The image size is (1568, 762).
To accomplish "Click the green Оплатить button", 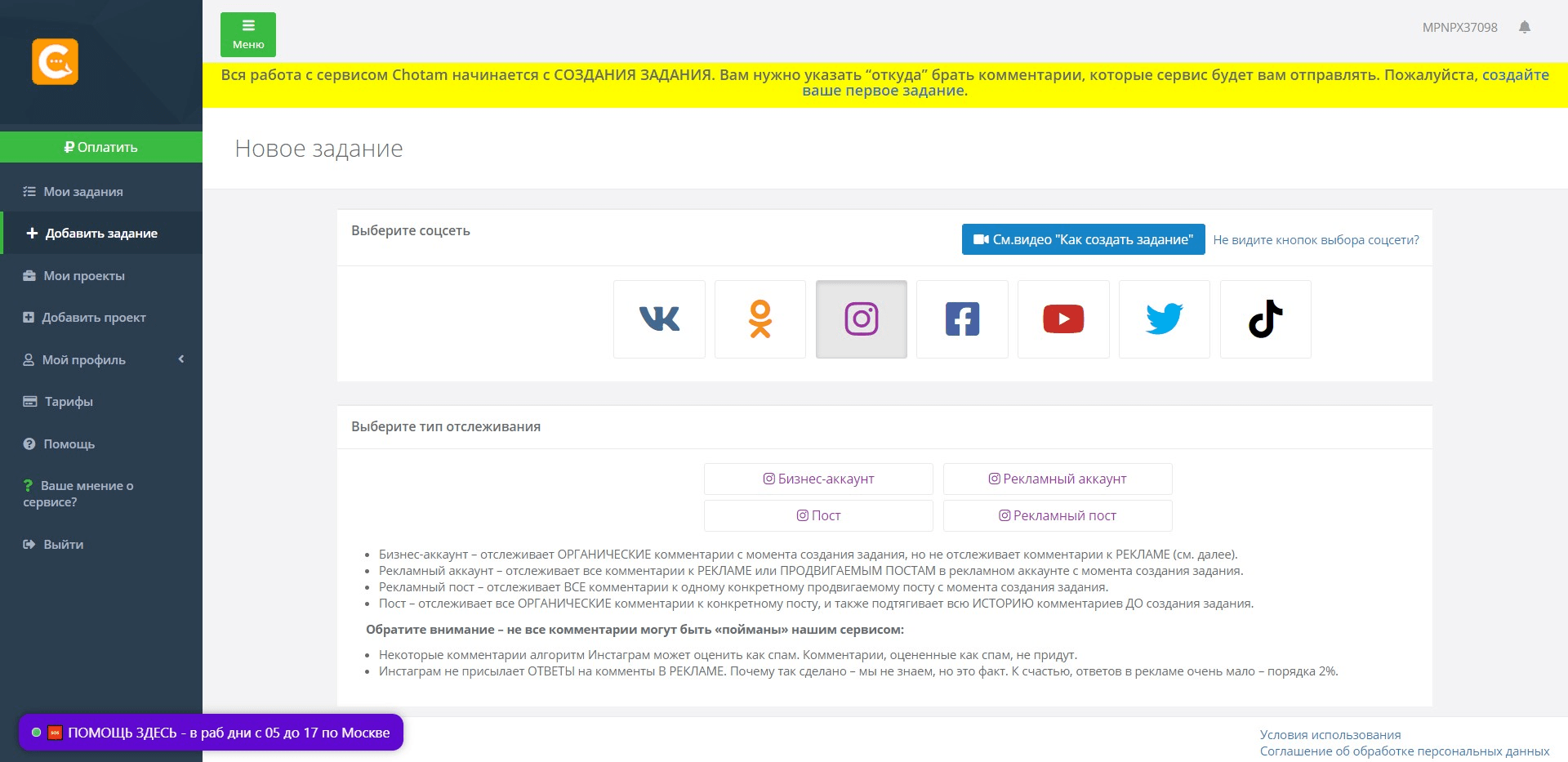I will [101, 147].
